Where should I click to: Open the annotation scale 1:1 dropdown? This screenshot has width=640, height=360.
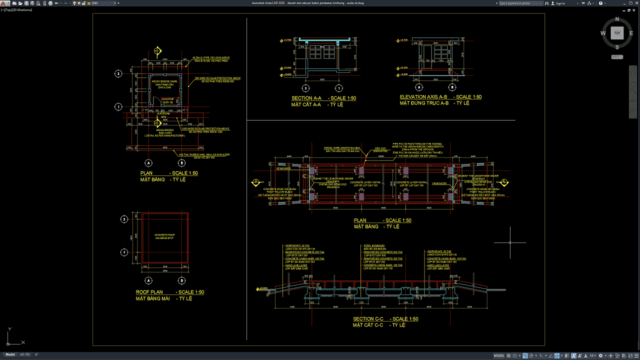[x=593, y=356]
